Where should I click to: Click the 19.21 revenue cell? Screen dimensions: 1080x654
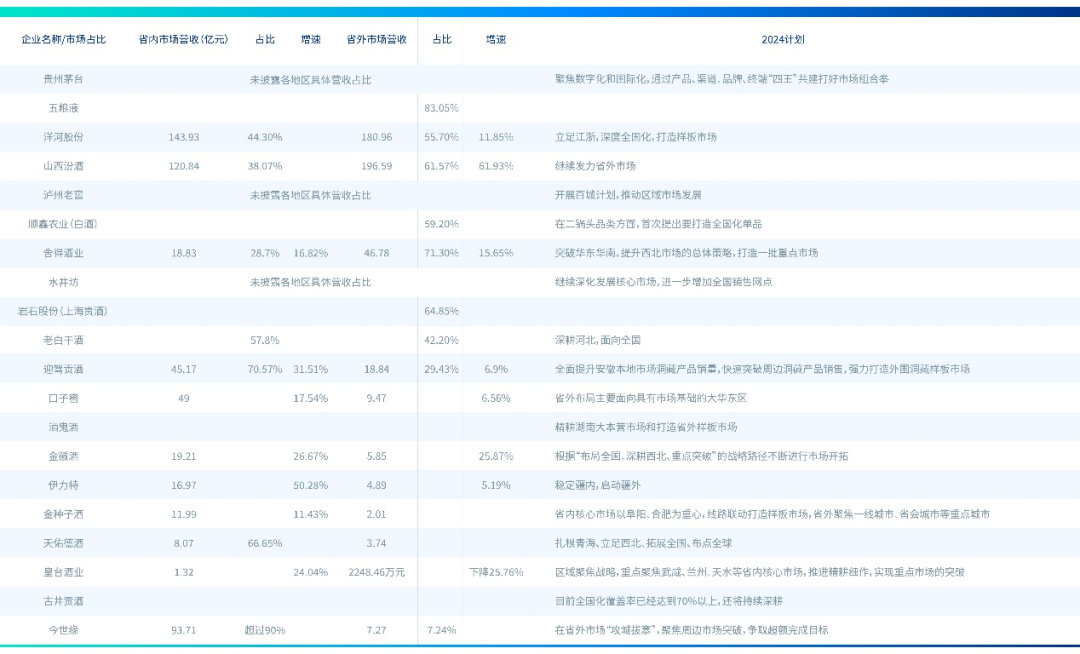[x=184, y=456]
